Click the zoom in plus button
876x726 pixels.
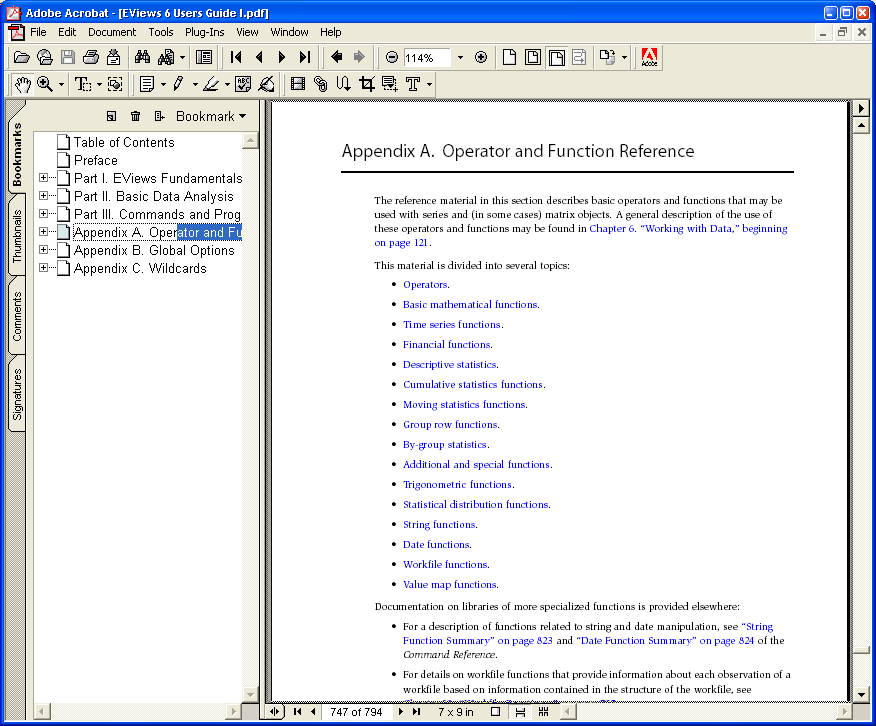point(481,58)
